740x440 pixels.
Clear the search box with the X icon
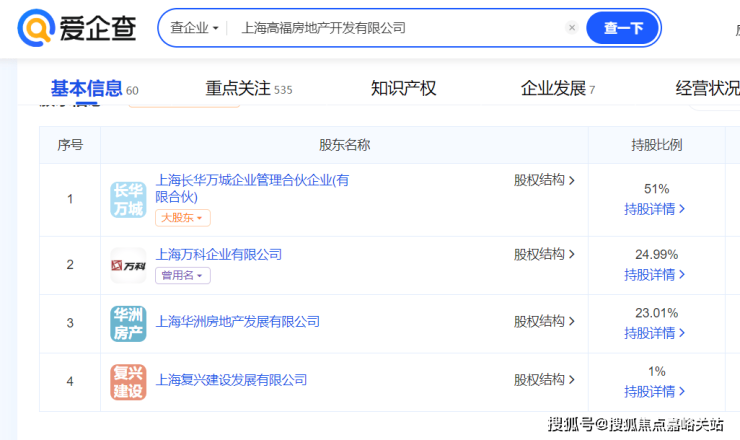572,28
